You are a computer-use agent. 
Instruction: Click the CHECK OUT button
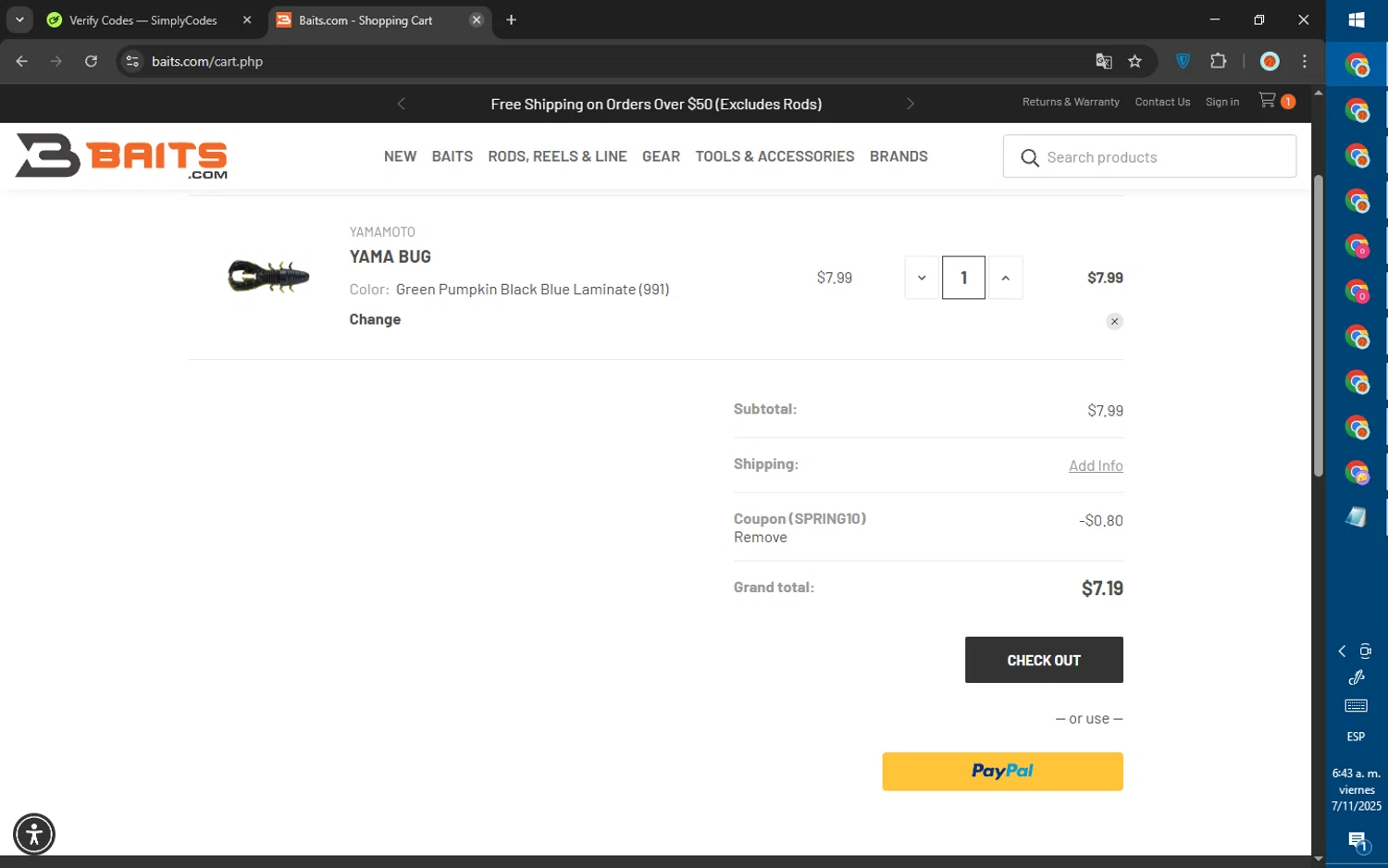tap(1044, 660)
